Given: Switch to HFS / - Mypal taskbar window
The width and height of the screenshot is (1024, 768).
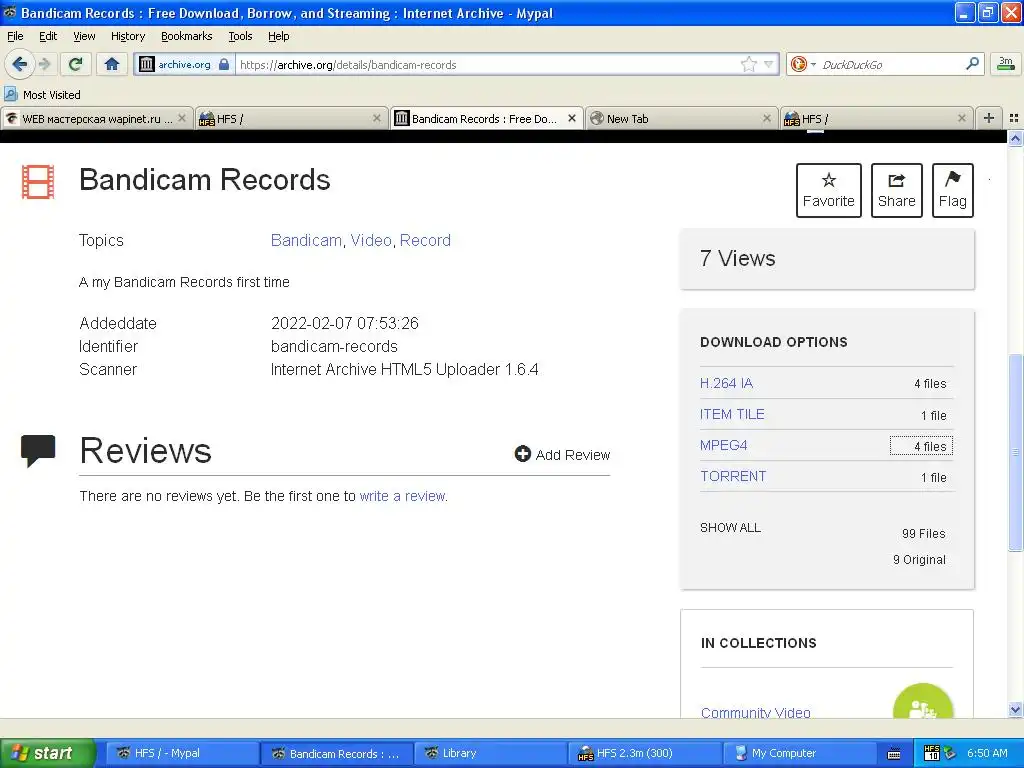Looking at the screenshot, I should [181, 753].
